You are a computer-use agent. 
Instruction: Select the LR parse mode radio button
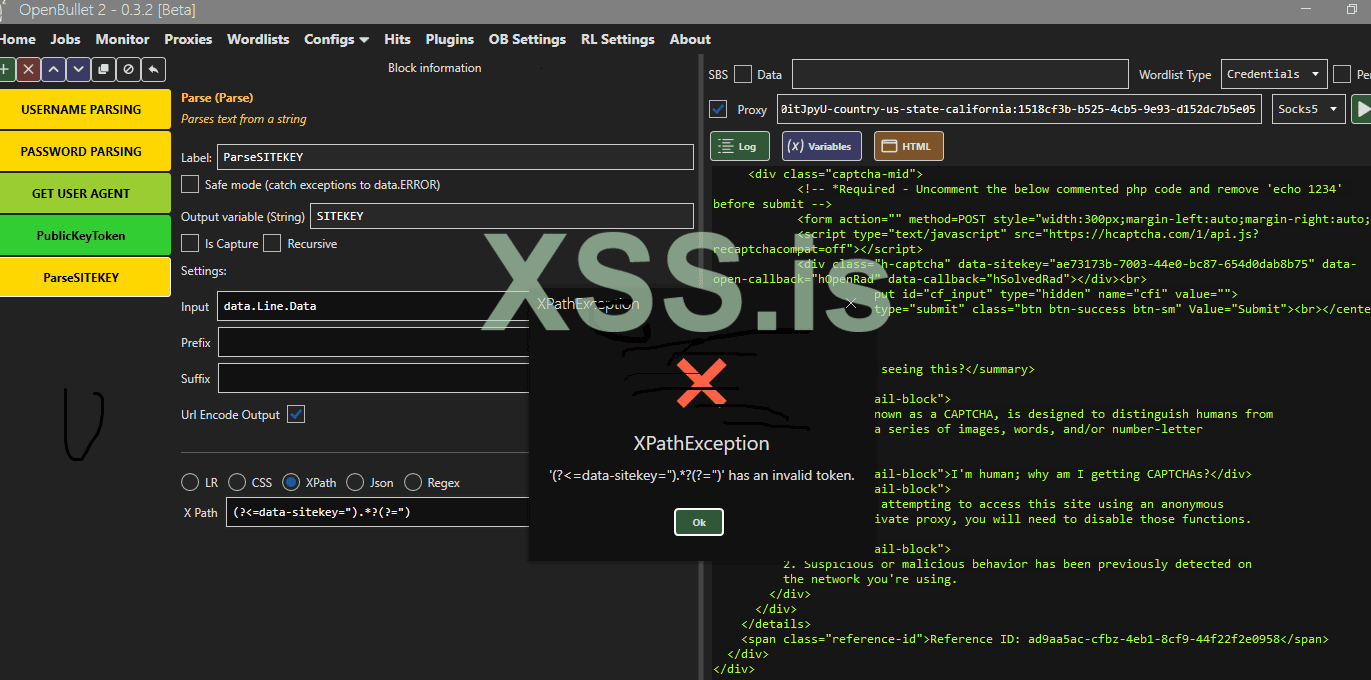point(190,482)
